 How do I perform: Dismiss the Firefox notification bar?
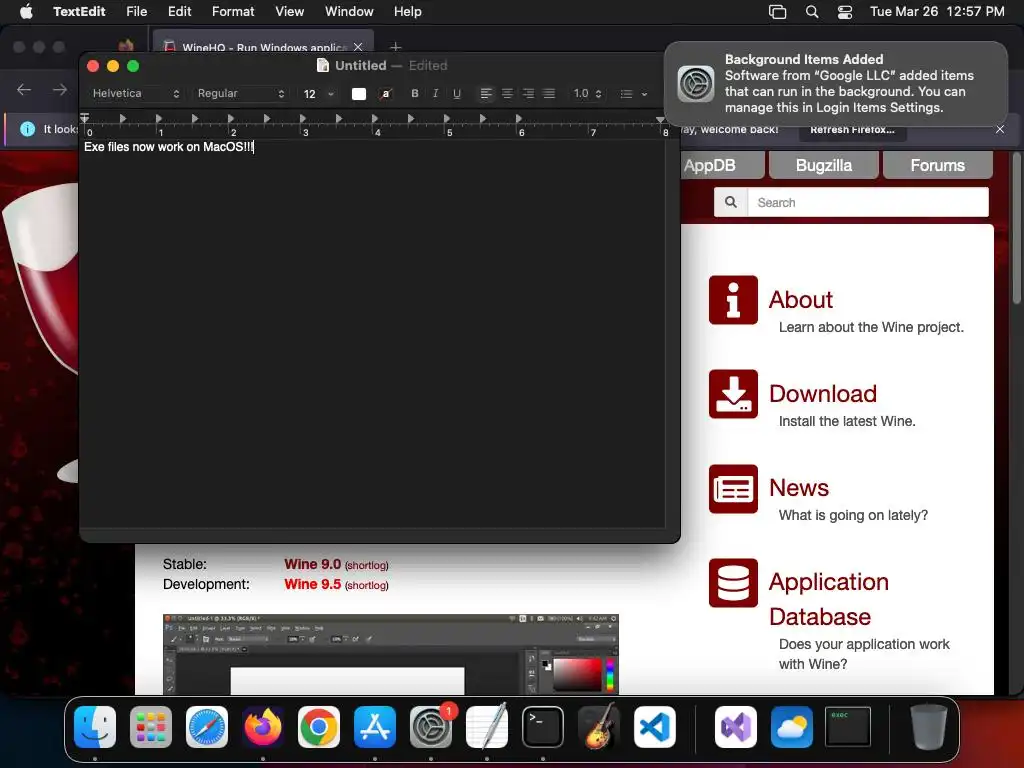coord(1000,129)
